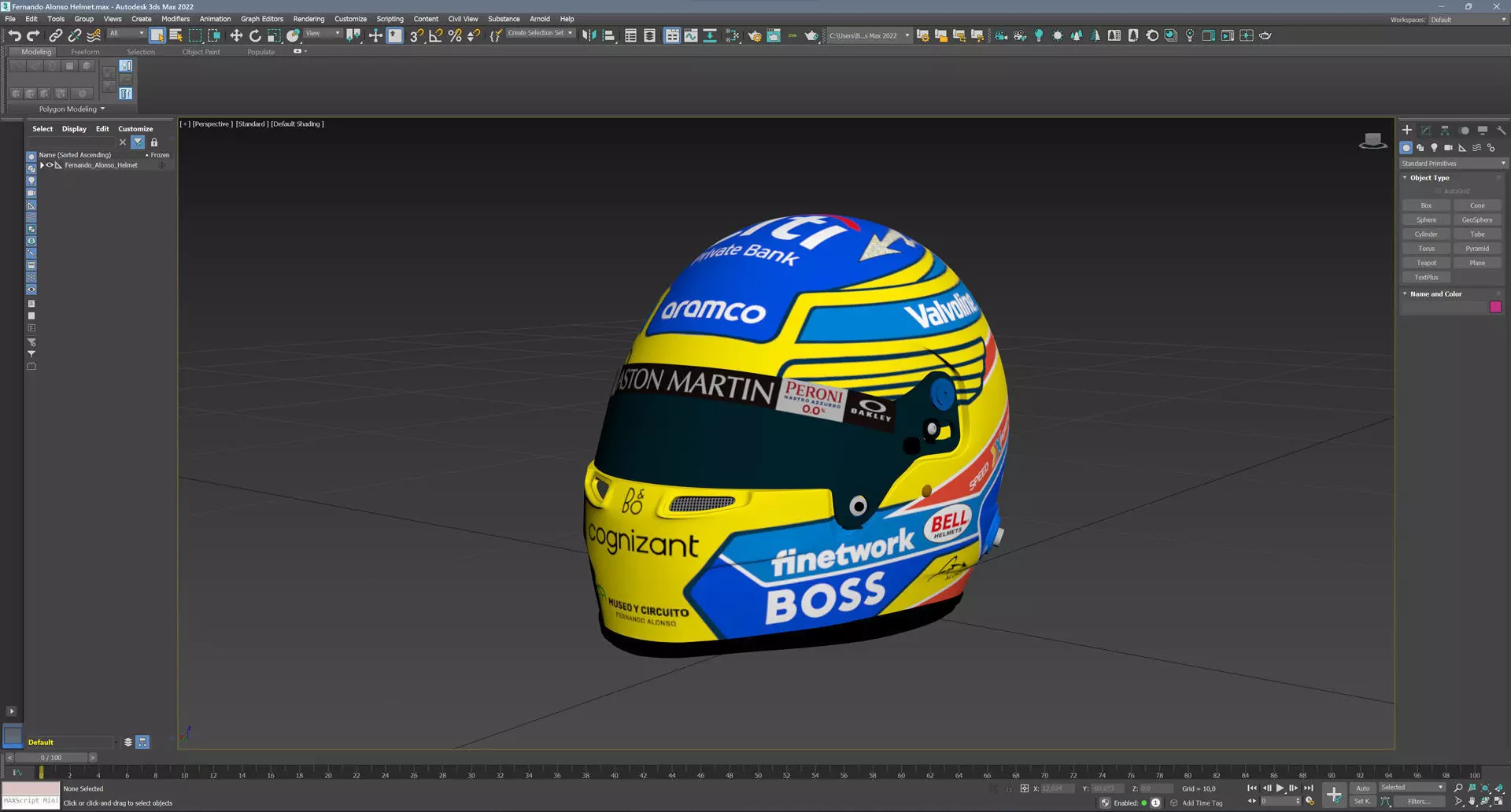Image resolution: width=1511 pixels, height=812 pixels.
Task: Toggle visibility eye of Fernando_Alonso_Helmet
Action: 50,165
